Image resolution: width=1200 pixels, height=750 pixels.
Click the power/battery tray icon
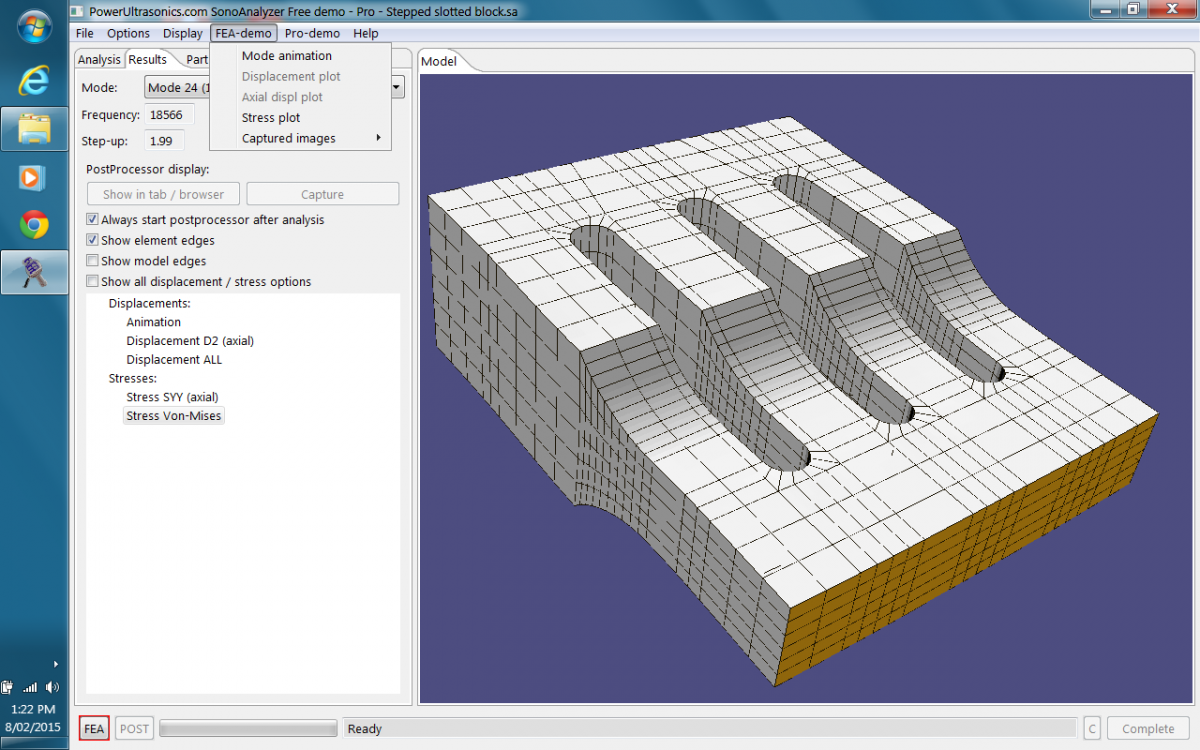pyautogui.click(x=9, y=687)
